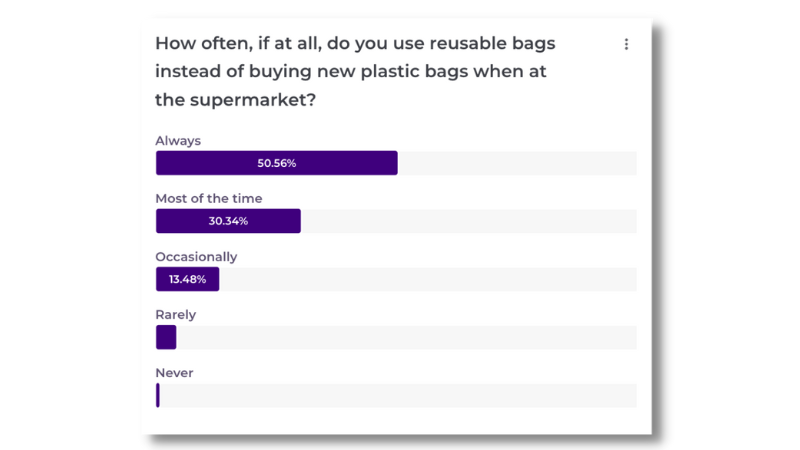Click the 13.48% percentage value

[x=187, y=279]
